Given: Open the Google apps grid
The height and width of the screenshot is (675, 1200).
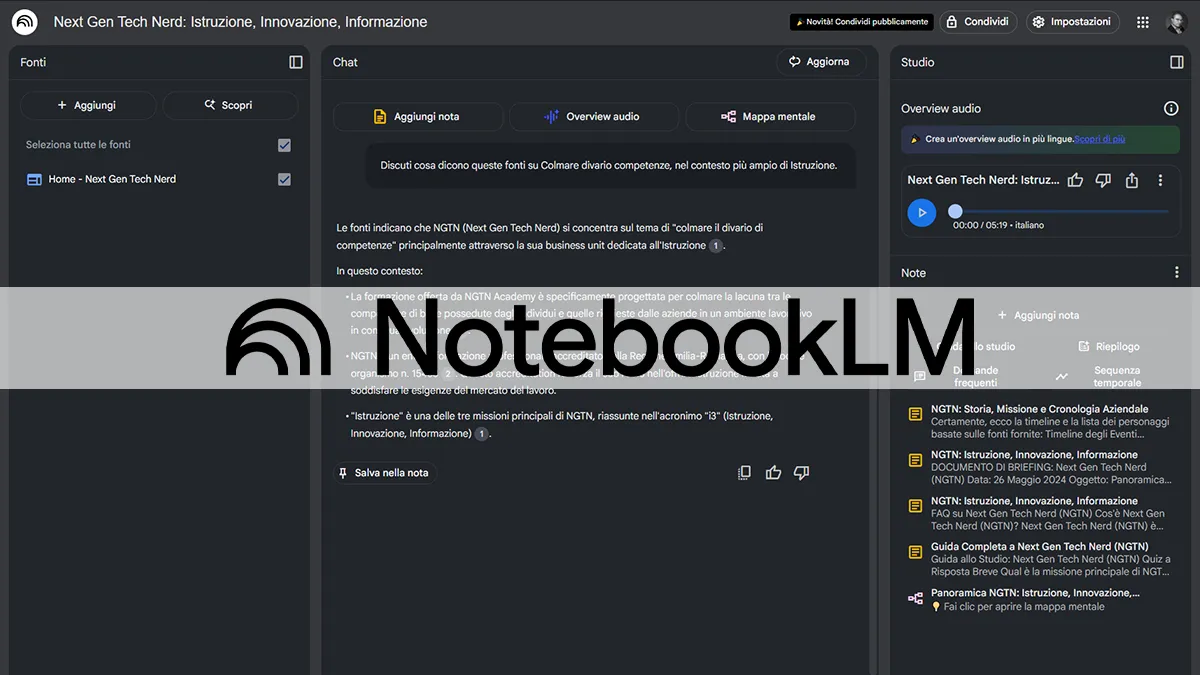Looking at the screenshot, I should click(x=1141, y=22).
